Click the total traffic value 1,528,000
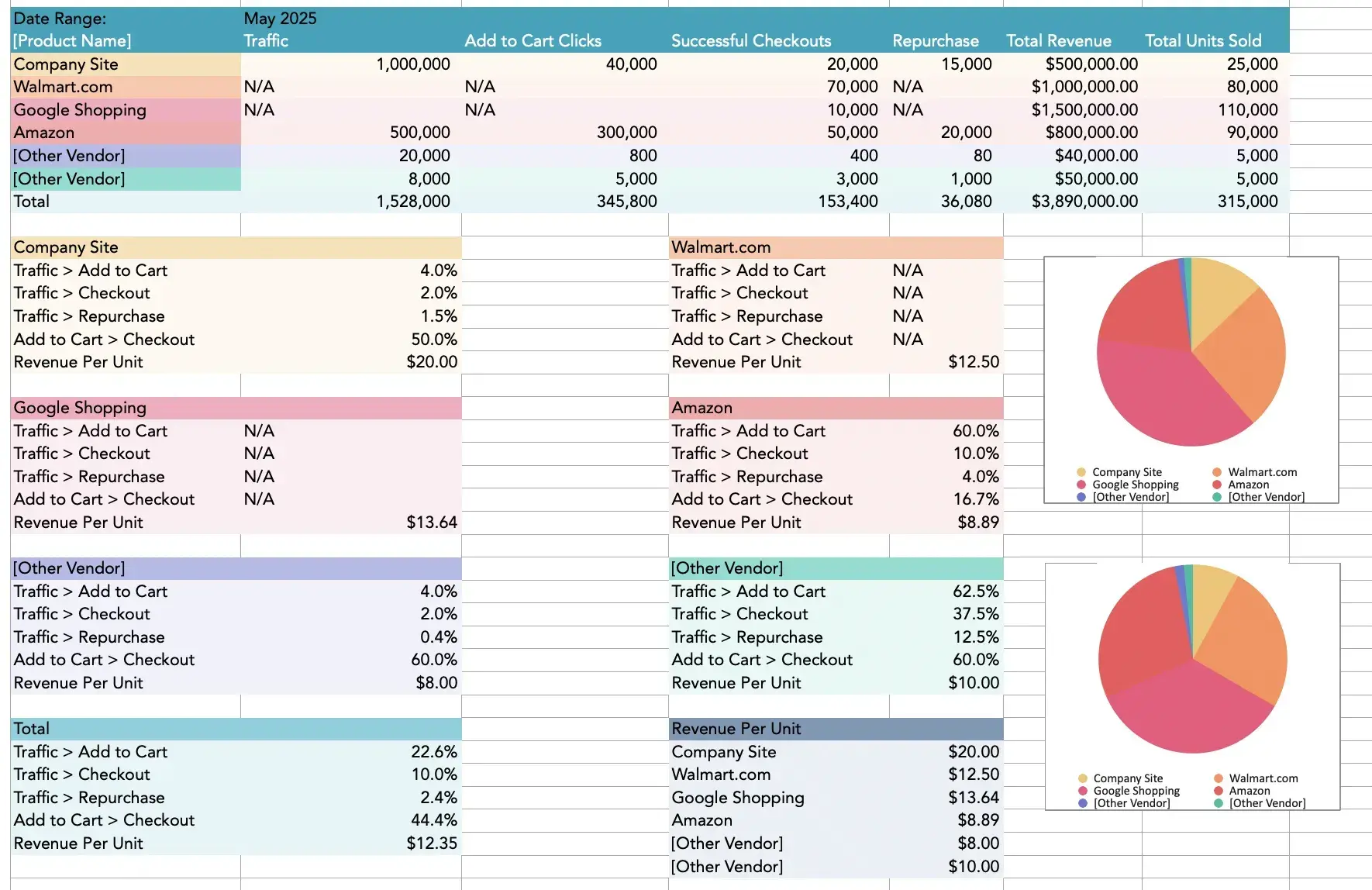 (412, 202)
